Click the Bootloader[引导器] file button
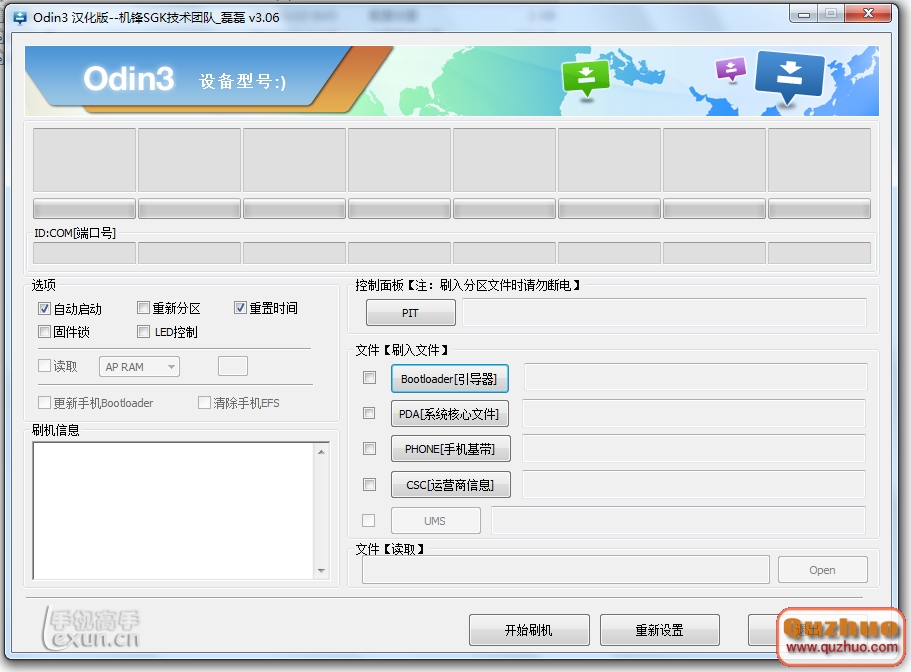This screenshot has width=911, height=672. tap(450, 379)
